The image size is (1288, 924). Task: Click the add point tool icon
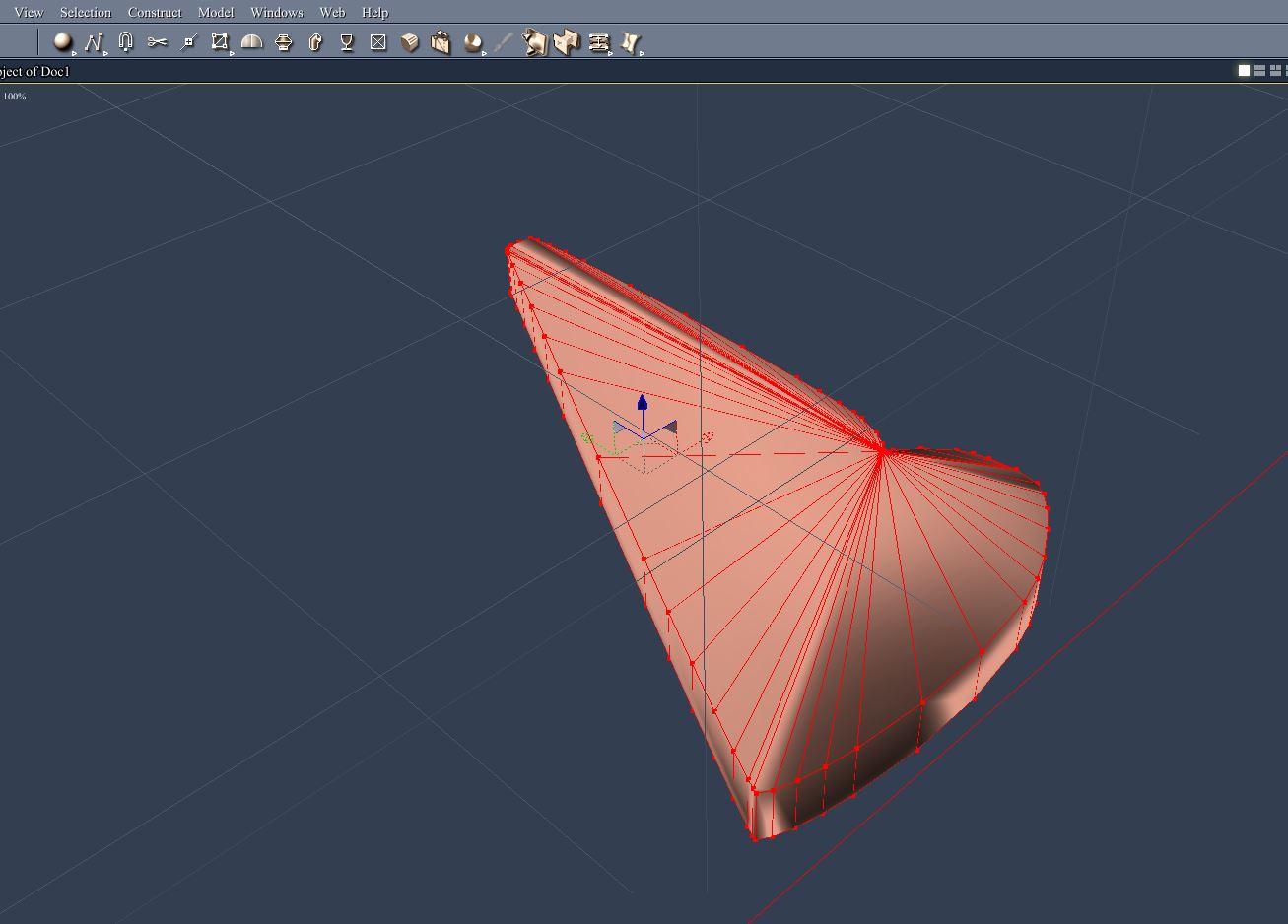click(189, 42)
